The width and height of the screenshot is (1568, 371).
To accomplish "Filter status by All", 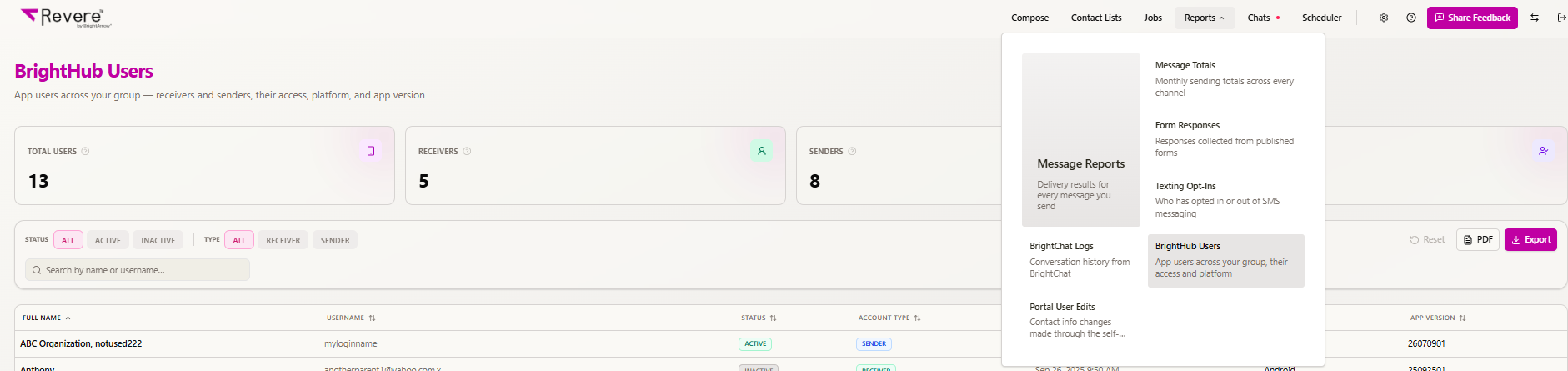I will coord(68,240).
